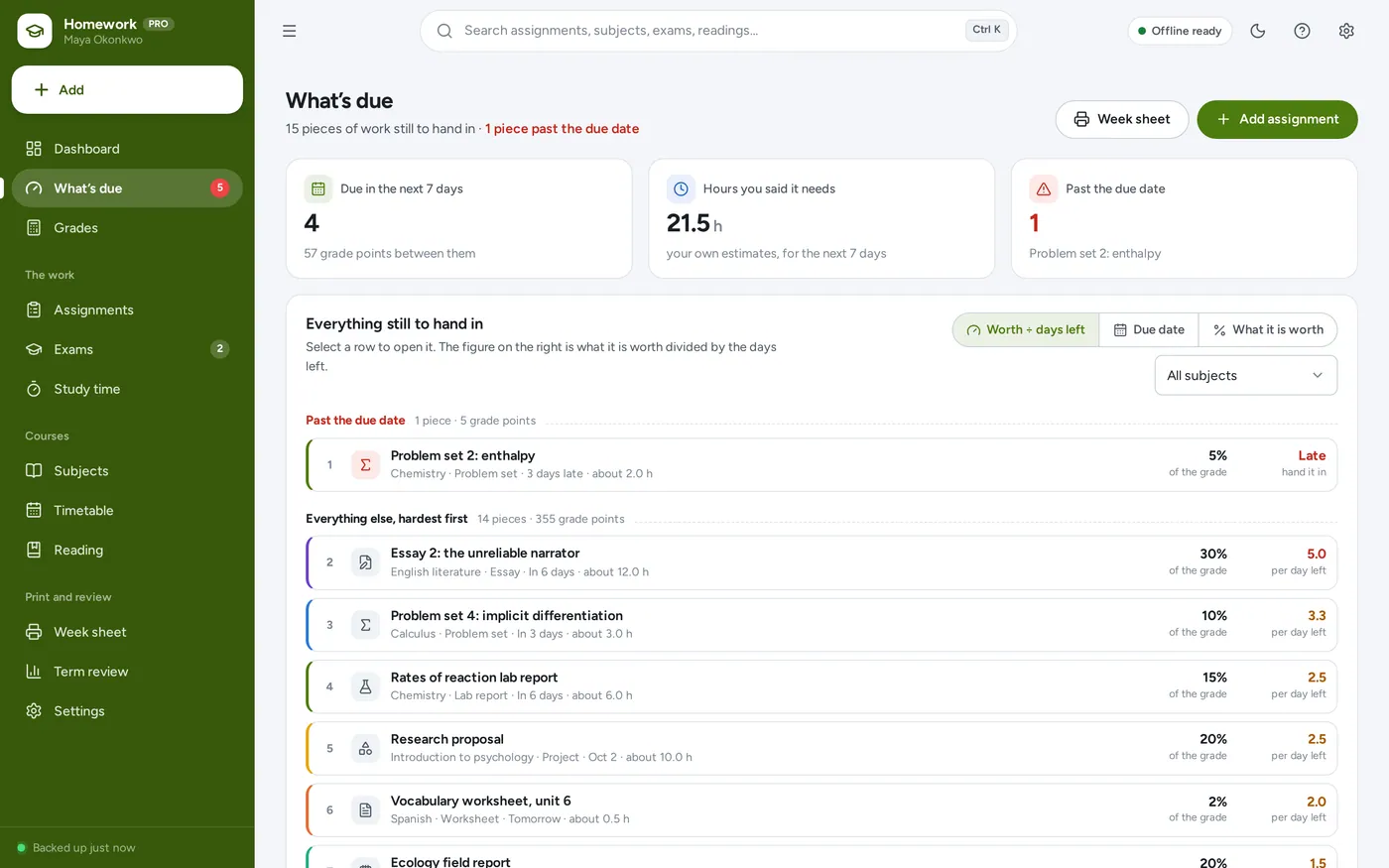The height and width of the screenshot is (868, 1389).
Task: Open the help question mark icon
Action: point(1302,31)
